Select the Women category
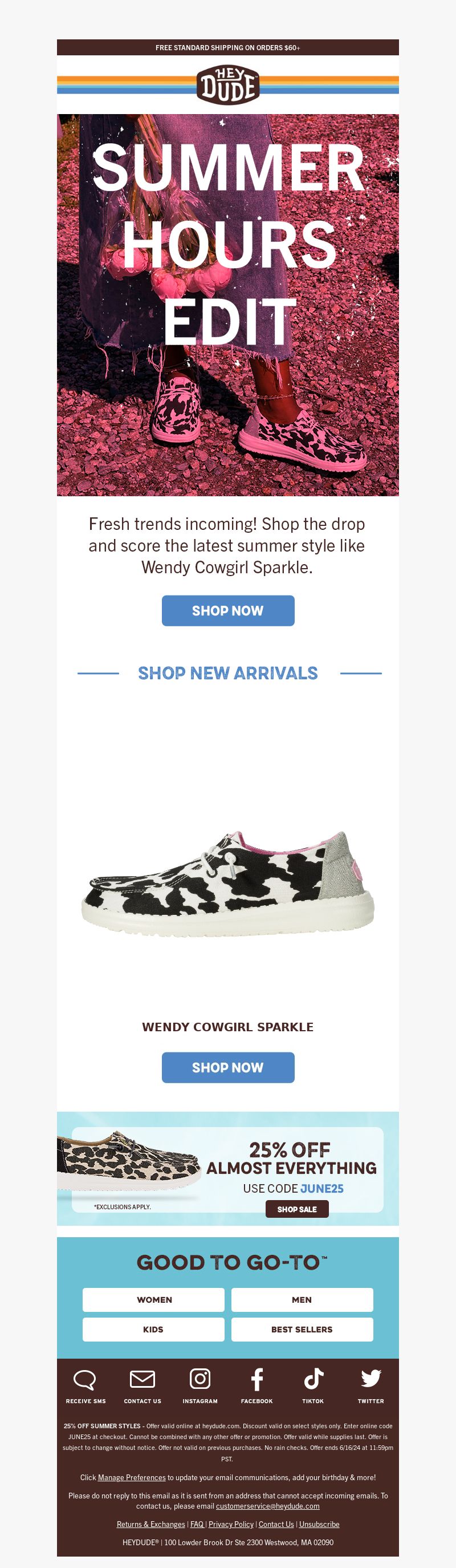The image size is (456, 1568). click(154, 1299)
